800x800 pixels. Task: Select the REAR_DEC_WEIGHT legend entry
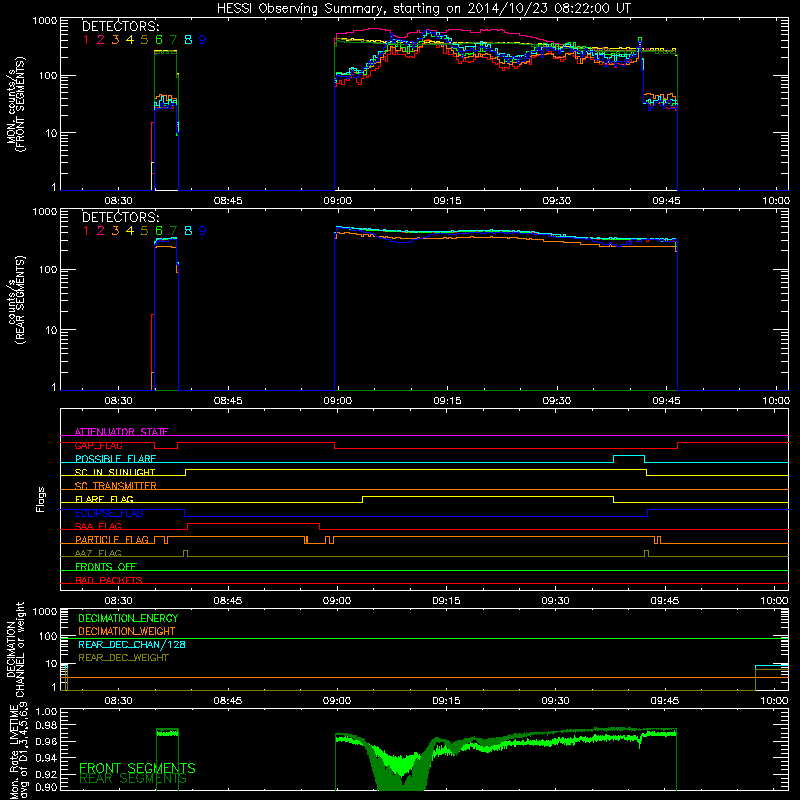123,658
